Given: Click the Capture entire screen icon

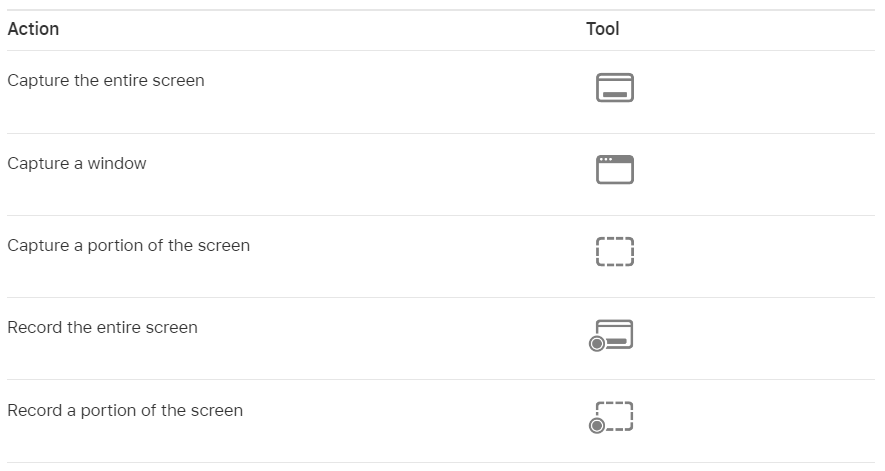Looking at the screenshot, I should 615,88.
